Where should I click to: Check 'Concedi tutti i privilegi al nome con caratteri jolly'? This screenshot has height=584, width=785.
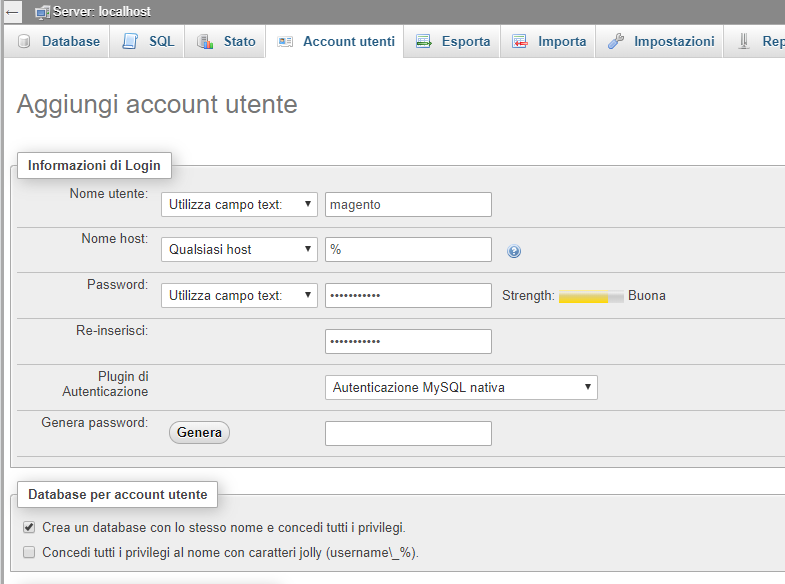click(x=29, y=552)
